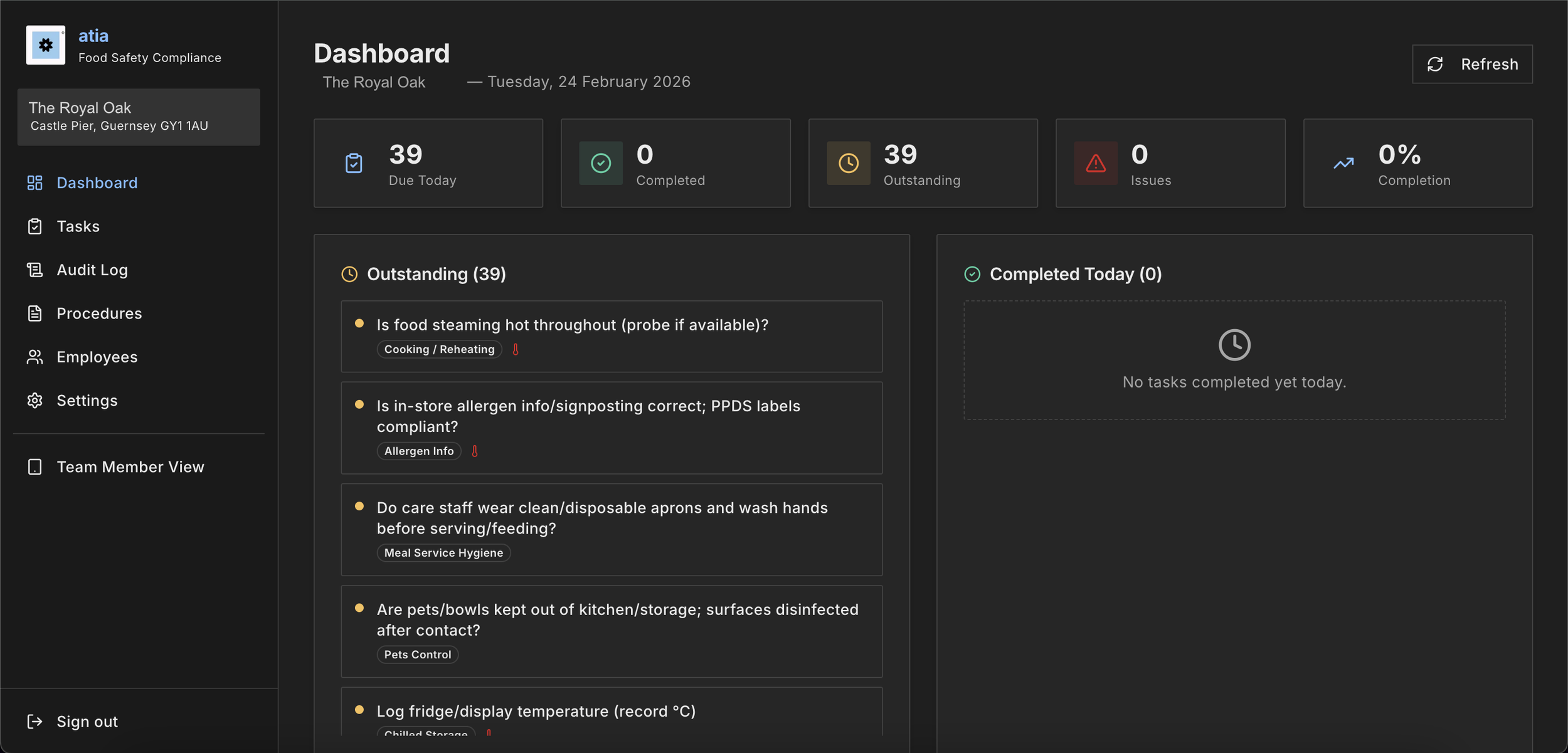Click the green Completed checkmark icon

click(x=600, y=163)
